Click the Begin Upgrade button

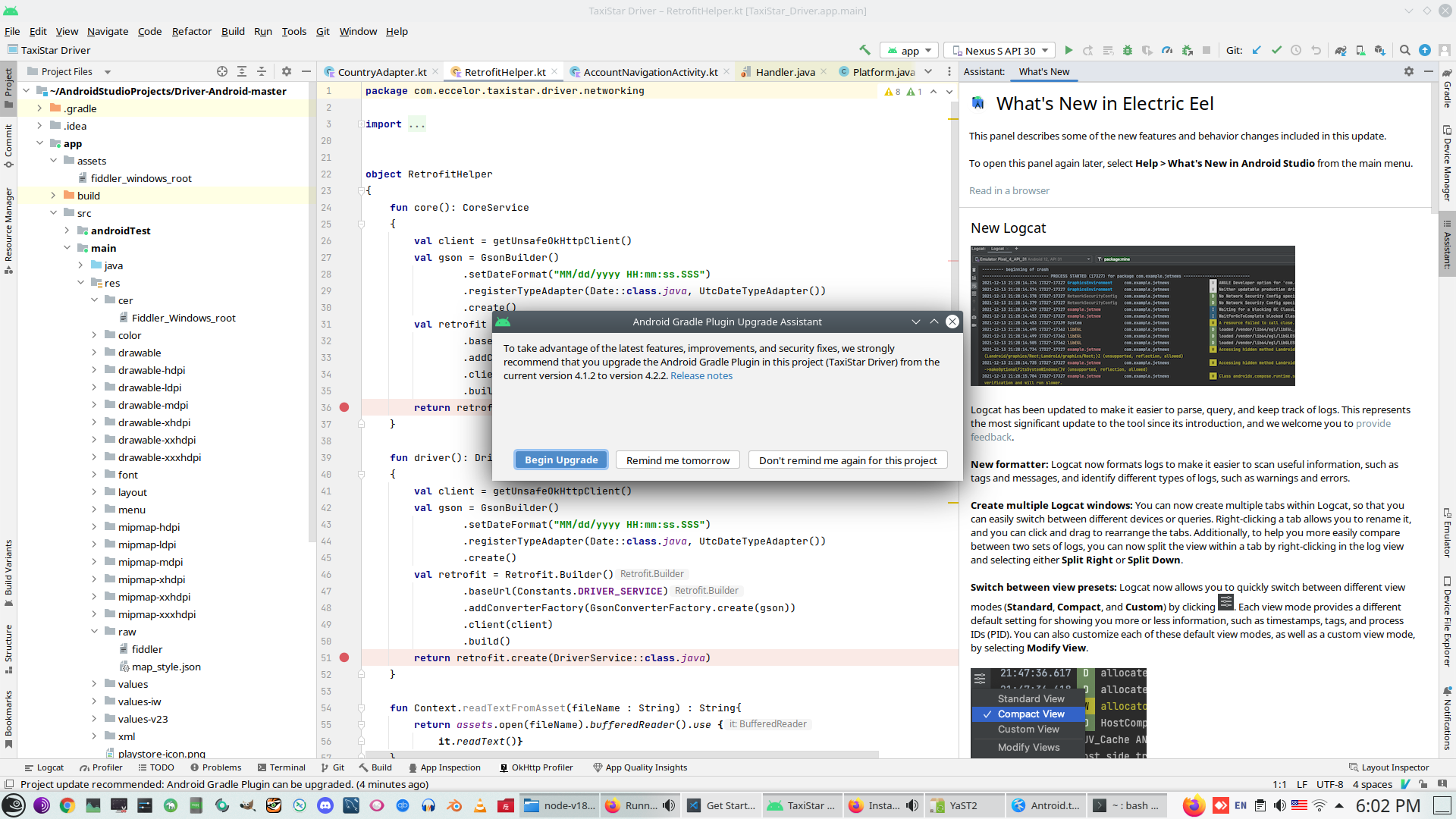[561, 460]
